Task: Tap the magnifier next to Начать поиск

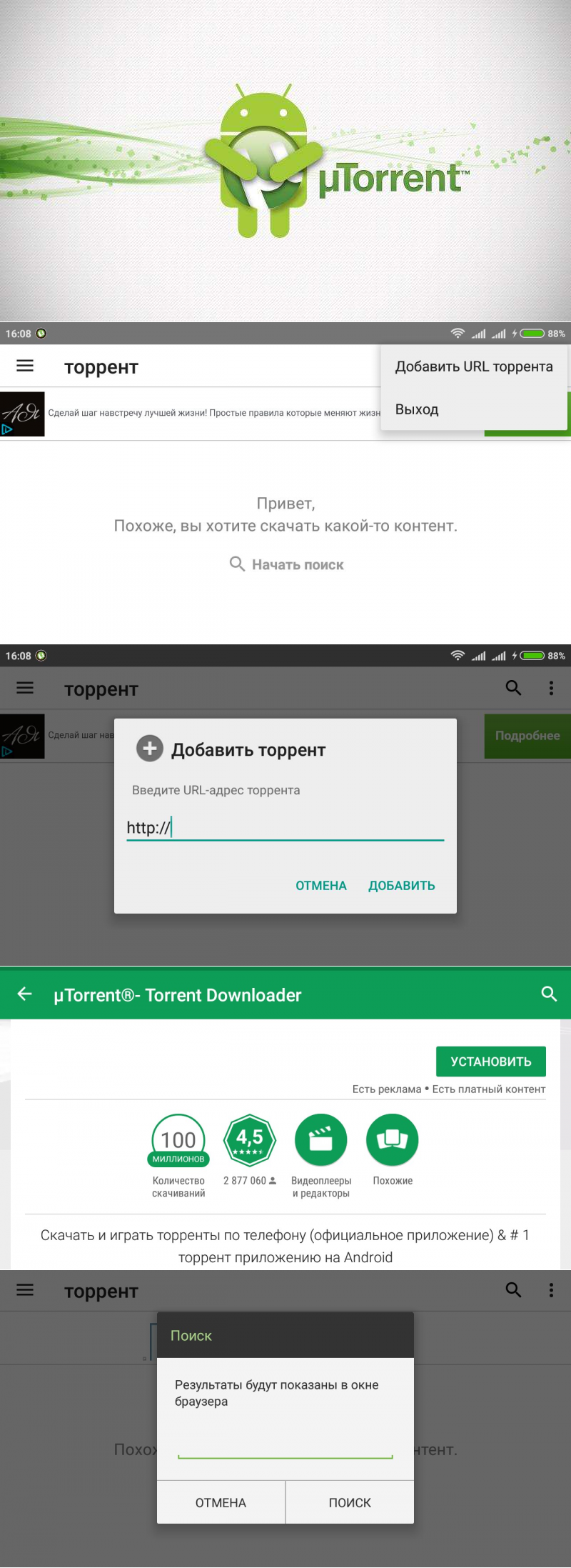Action: [x=237, y=564]
